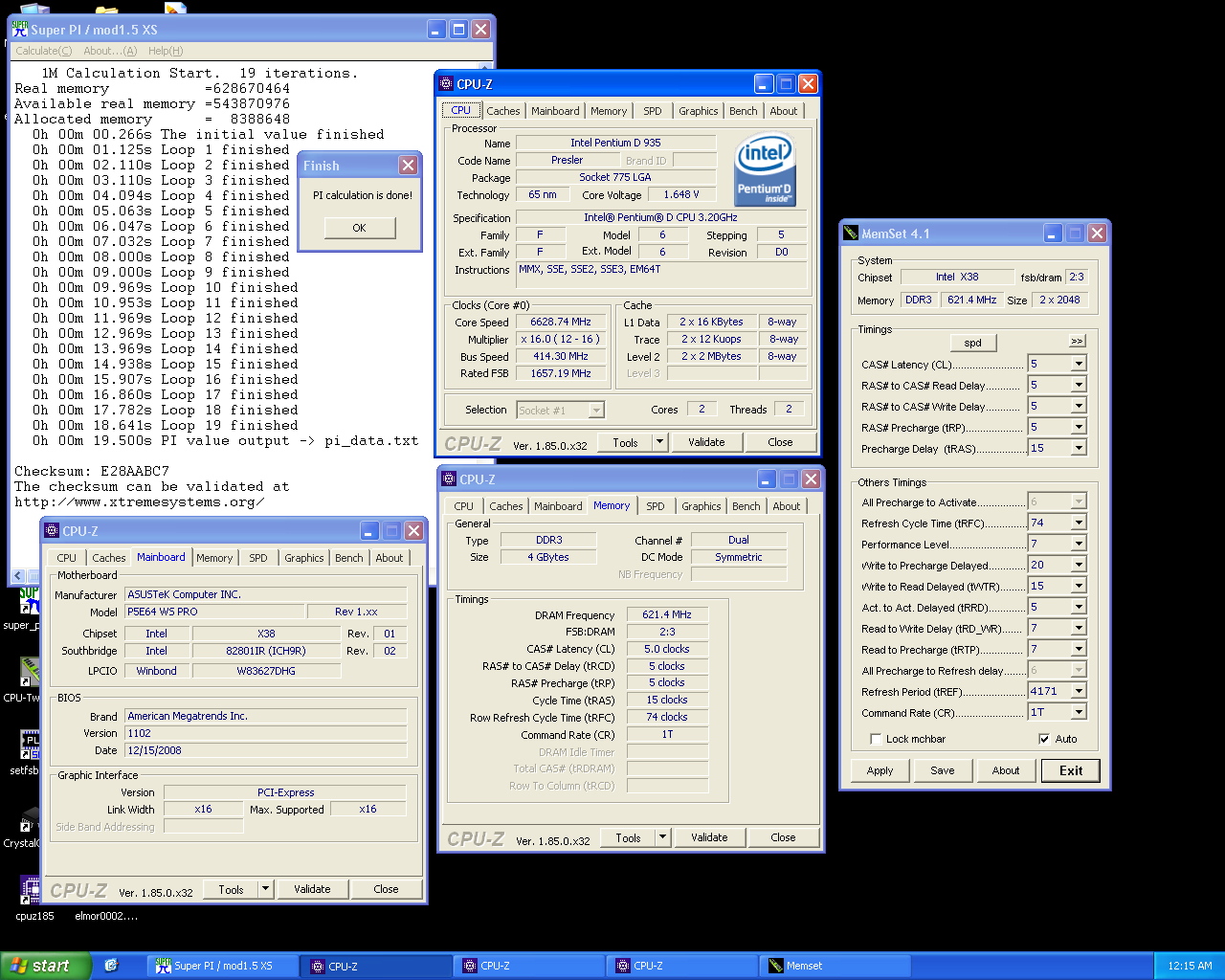The height and width of the screenshot is (980, 1225).
Task: Expand Tools arrow in CPU-Z Memory window
Action: pyautogui.click(x=663, y=837)
